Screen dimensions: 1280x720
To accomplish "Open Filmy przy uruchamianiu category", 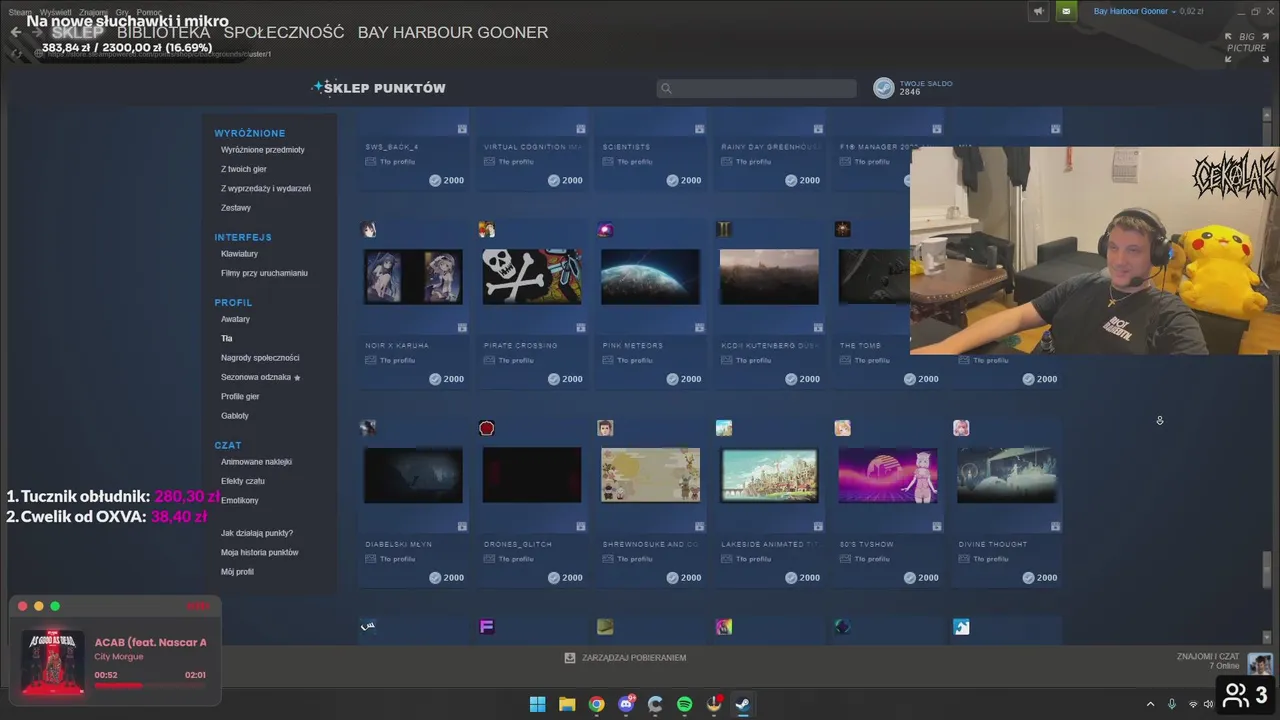I will (x=264, y=273).
